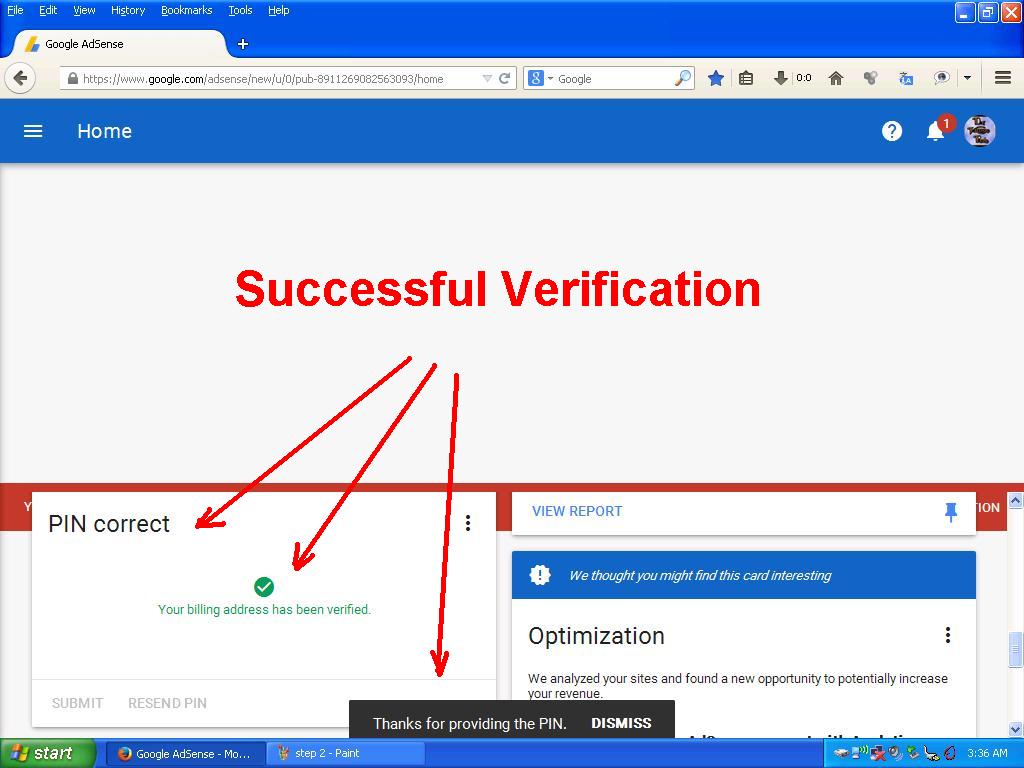
Task: Click the page scrollbar down arrow
Action: coord(1016,729)
